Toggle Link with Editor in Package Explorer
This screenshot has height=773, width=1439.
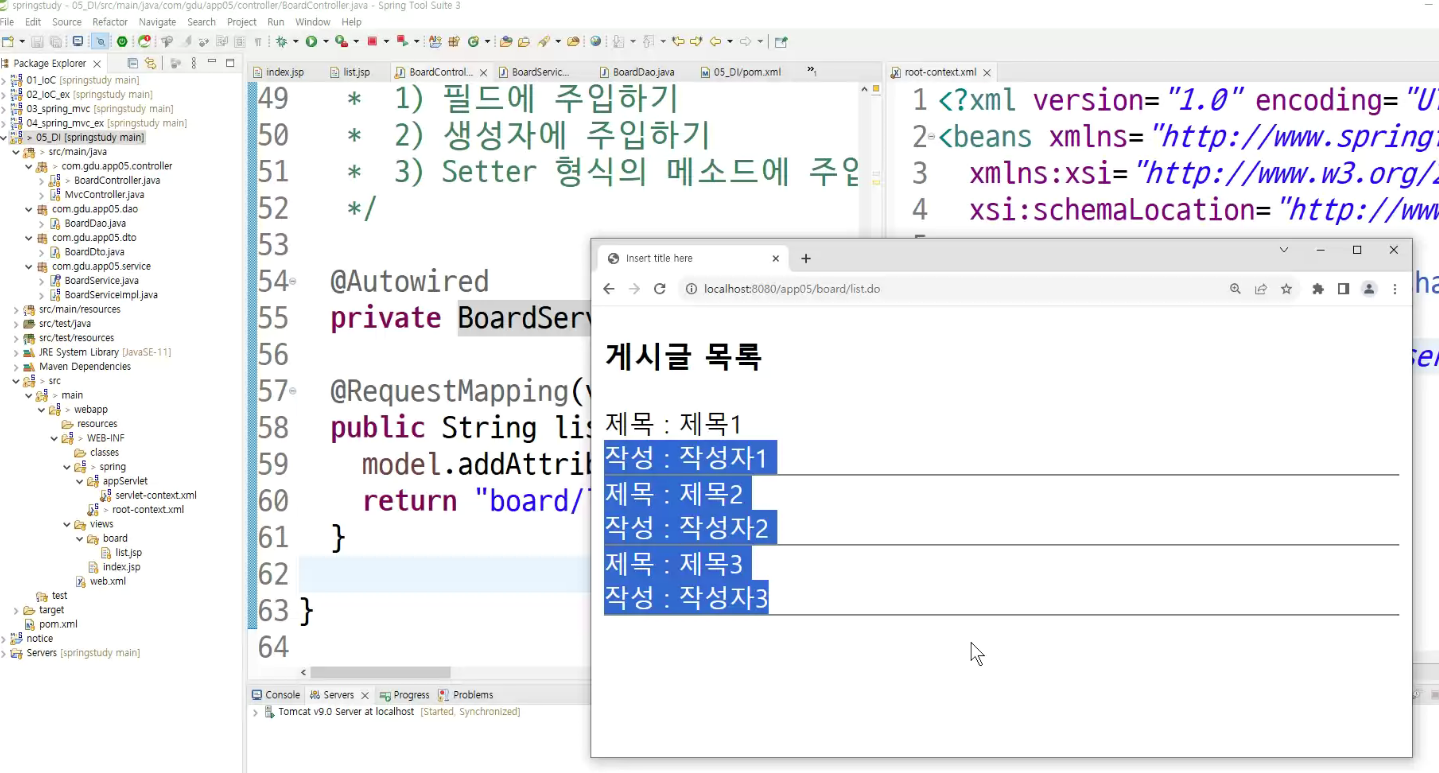(x=150, y=63)
